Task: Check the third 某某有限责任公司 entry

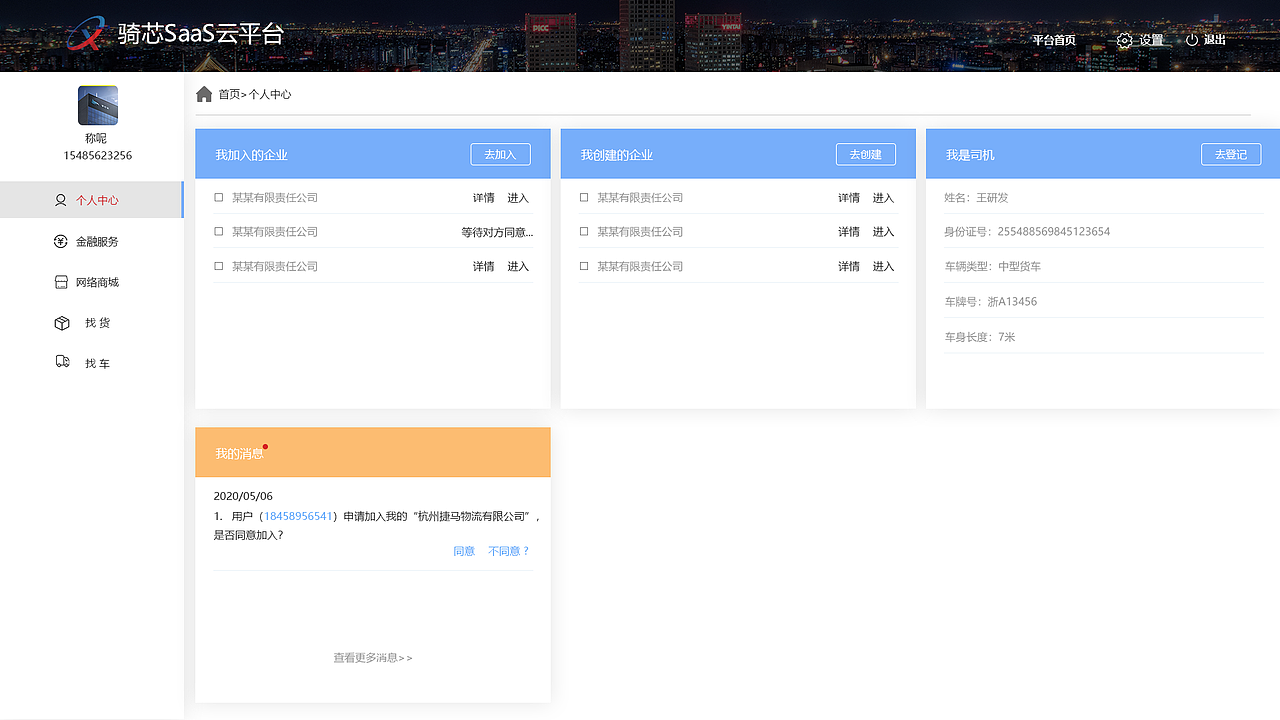Action: pyautogui.click(x=218, y=265)
